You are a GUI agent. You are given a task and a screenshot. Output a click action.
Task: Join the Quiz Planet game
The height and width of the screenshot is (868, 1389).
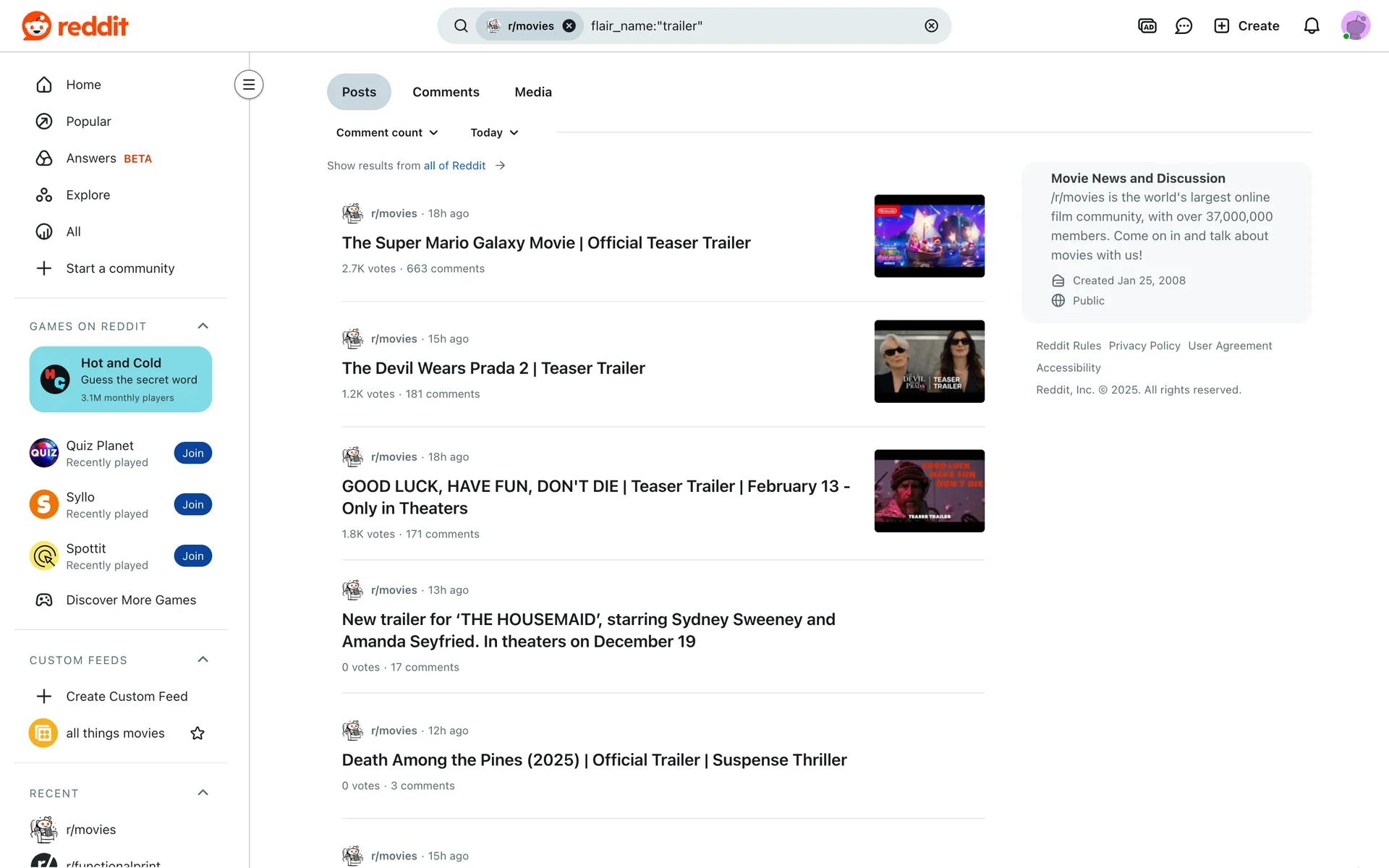tap(192, 454)
